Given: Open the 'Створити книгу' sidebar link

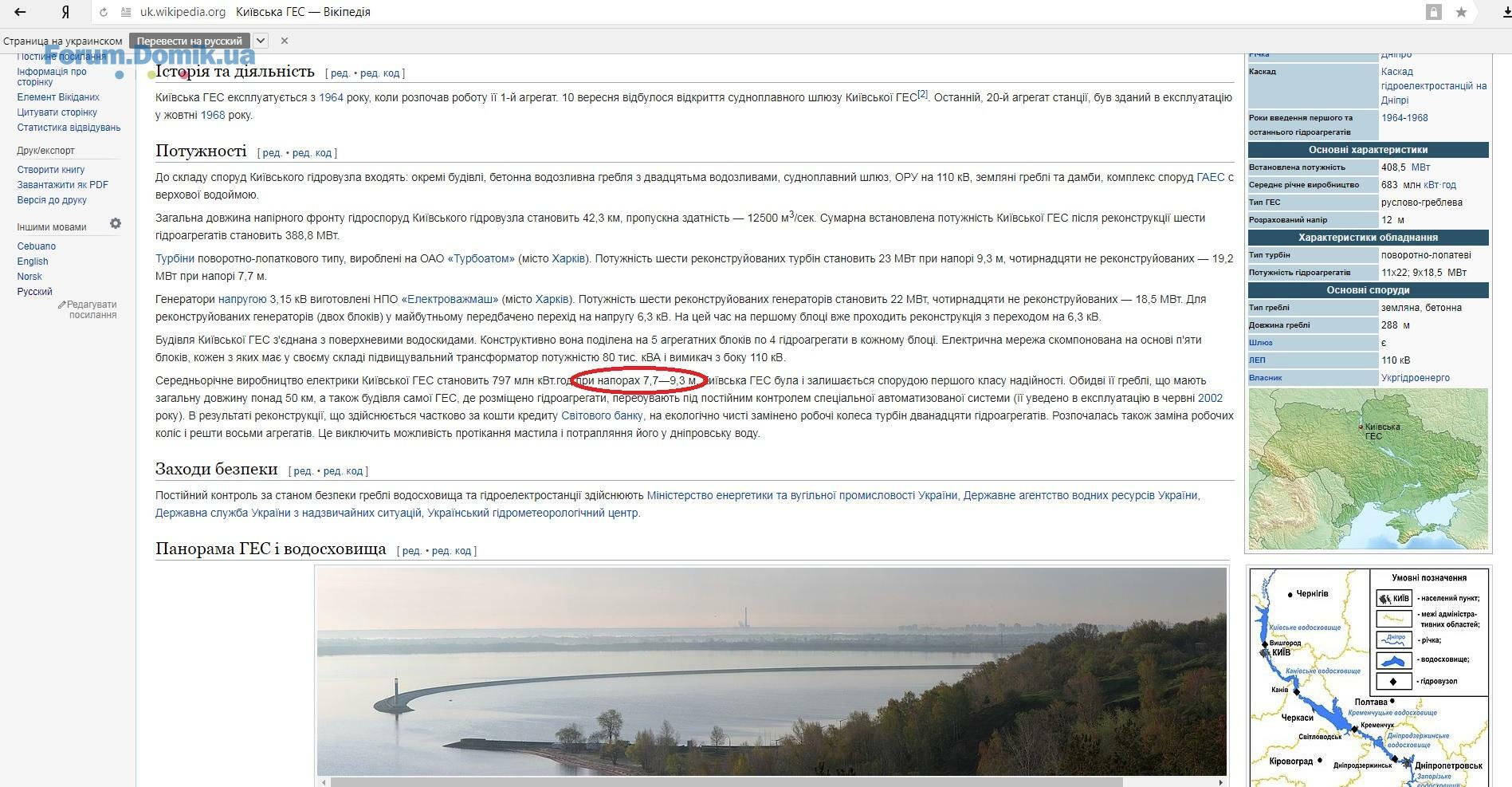Looking at the screenshot, I should click(51, 170).
